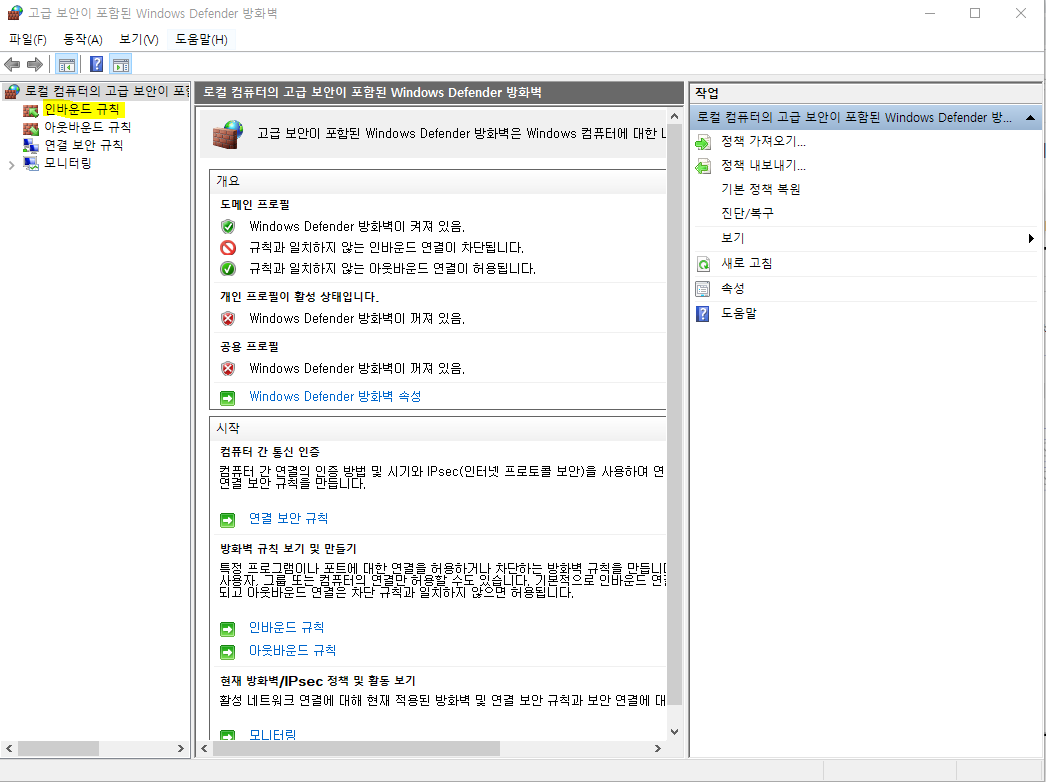Click the 연결 보안 규칙 tree icon
The image size is (1046, 782).
[x=31, y=145]
